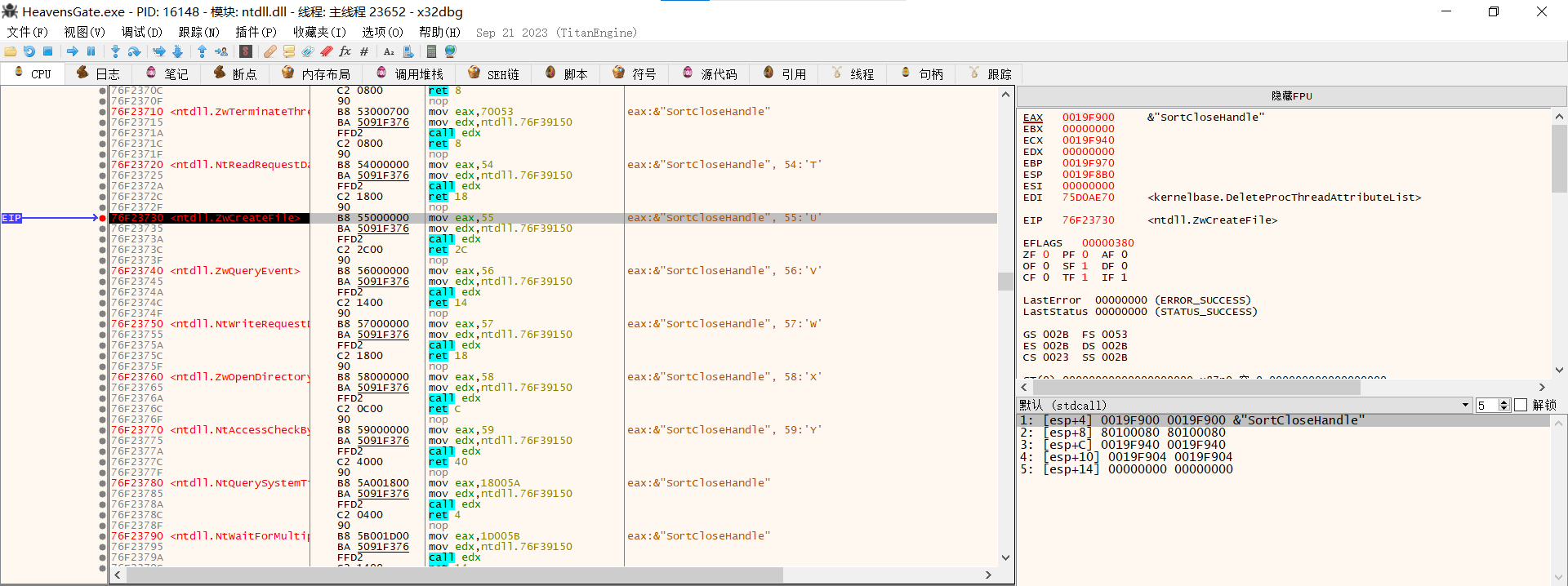
Task: Click the registers horizontal scrollbar thumb
Action: (1196, 388)
